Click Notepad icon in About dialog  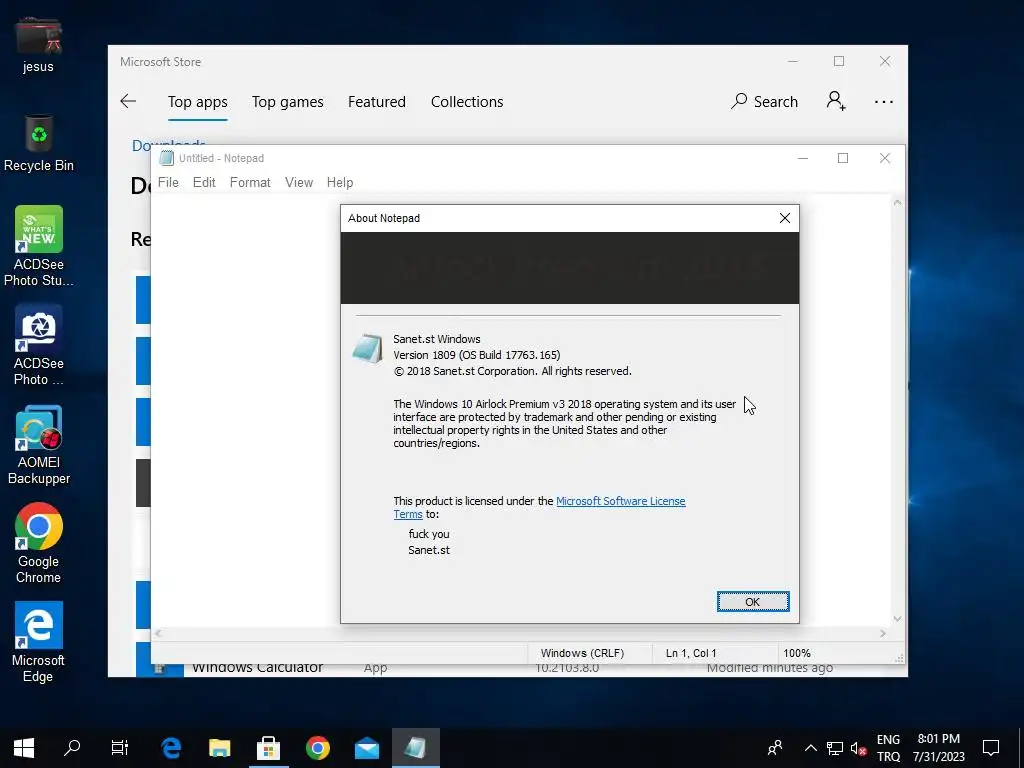point(367,349)
